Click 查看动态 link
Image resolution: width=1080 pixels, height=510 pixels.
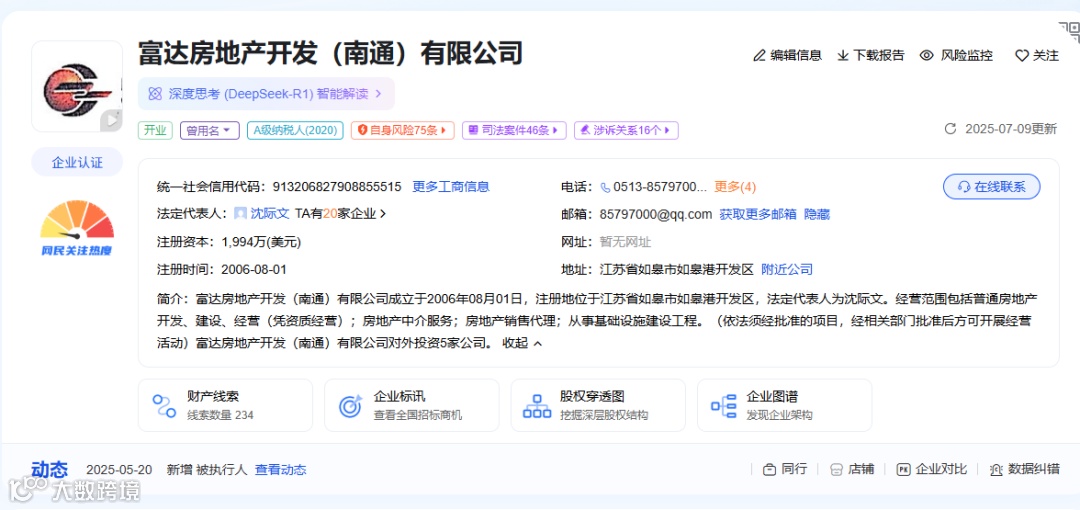pos(280,470)
